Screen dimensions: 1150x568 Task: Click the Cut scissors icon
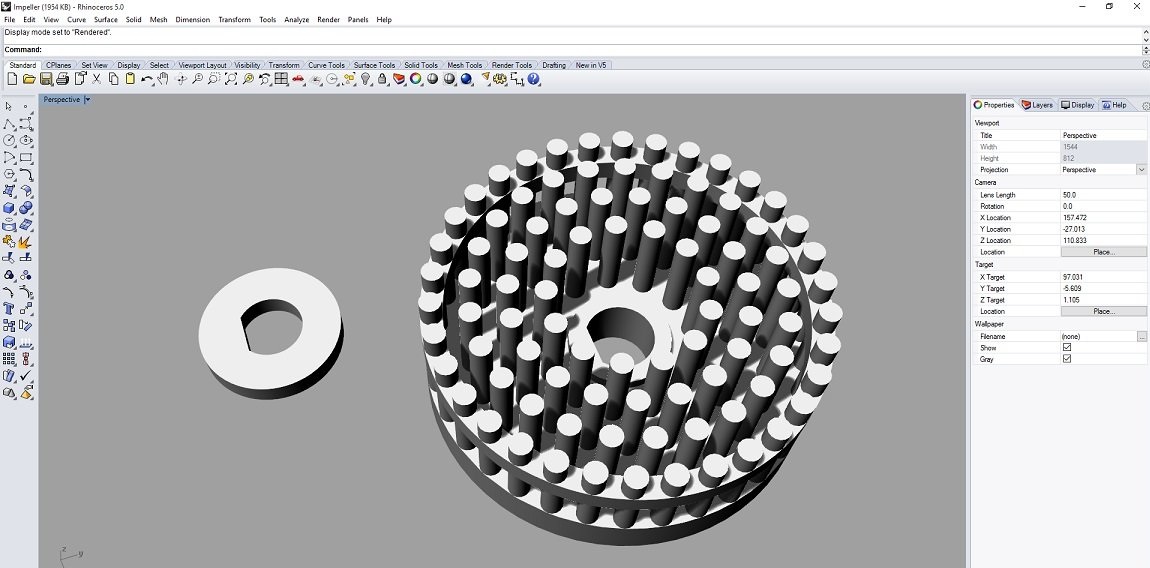[96, 79]
